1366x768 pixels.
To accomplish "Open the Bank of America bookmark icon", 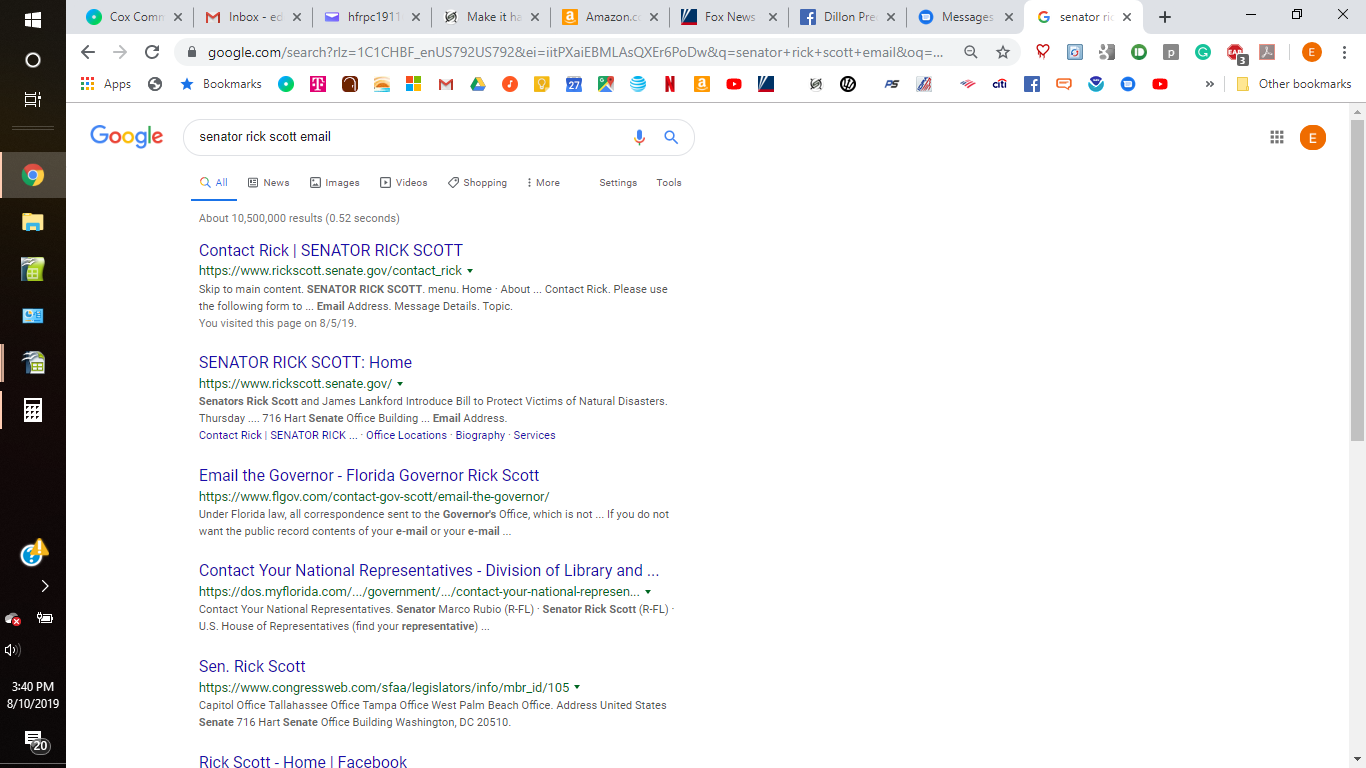I will click(967, 84).
